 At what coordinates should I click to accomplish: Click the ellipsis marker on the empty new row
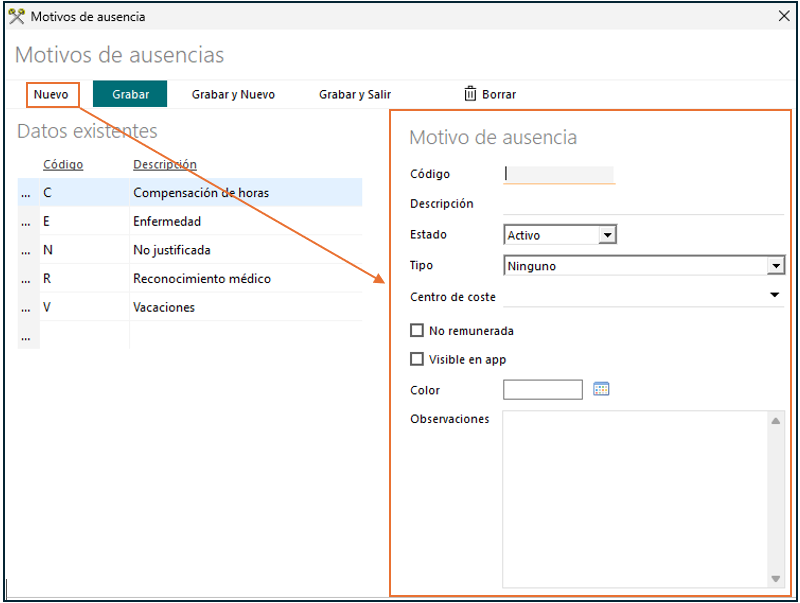[x=28, y=336]
